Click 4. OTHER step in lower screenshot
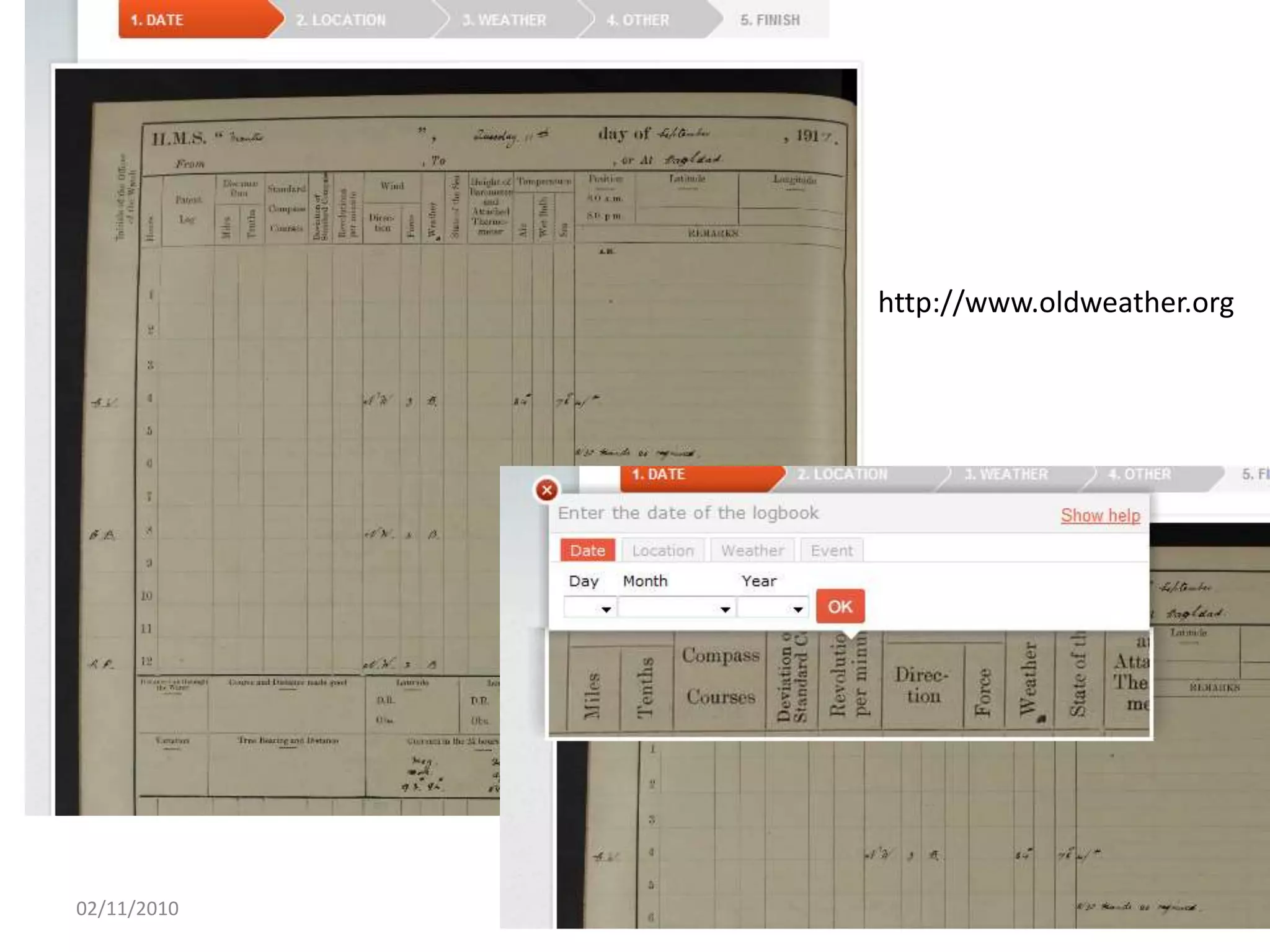This screenshot has height=952, width=1270. point(1140,475)
